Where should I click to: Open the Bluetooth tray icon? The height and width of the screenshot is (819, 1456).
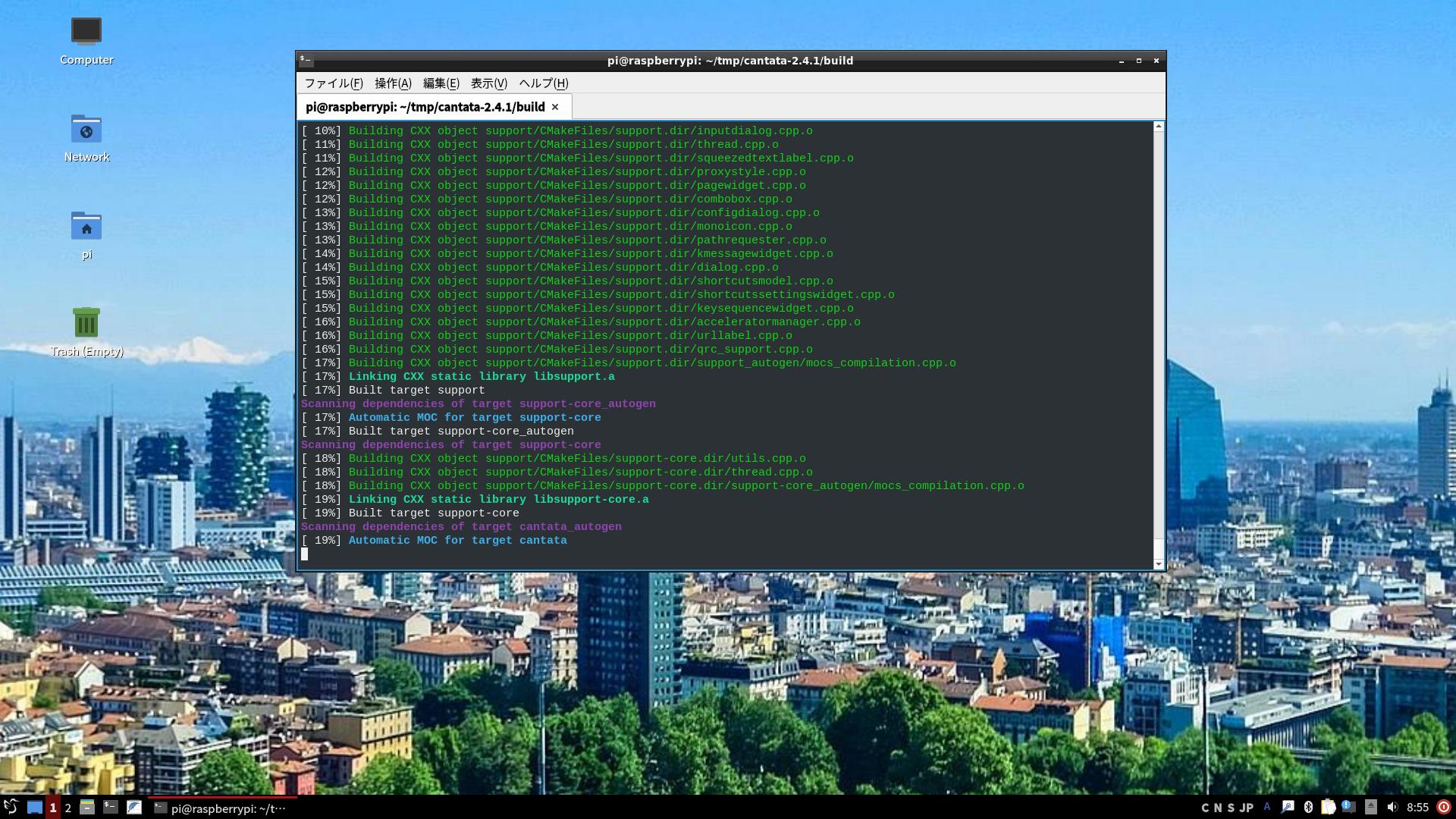tap(1308, 806)
